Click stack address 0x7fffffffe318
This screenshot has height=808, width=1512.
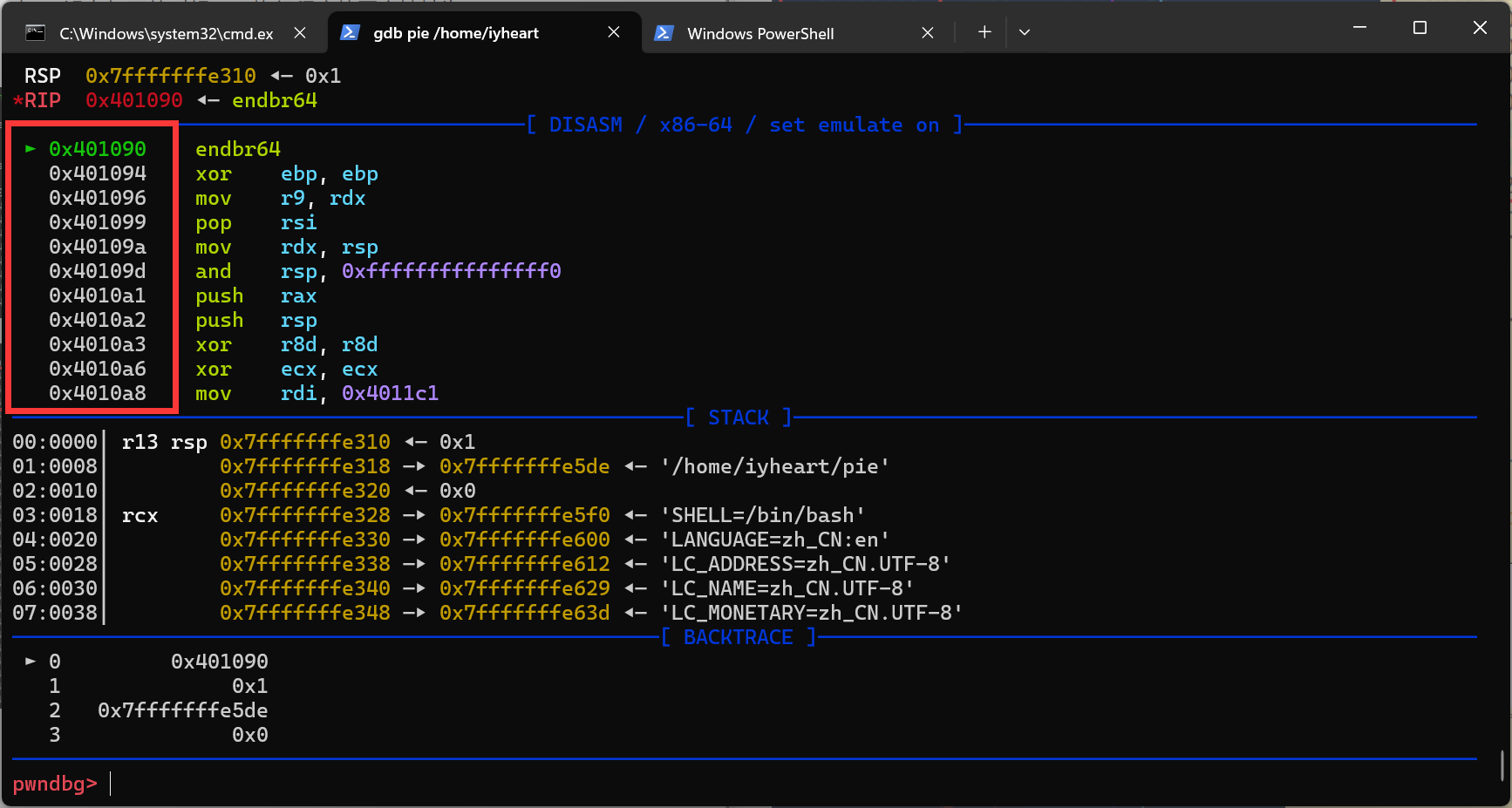tap(305, 466)
